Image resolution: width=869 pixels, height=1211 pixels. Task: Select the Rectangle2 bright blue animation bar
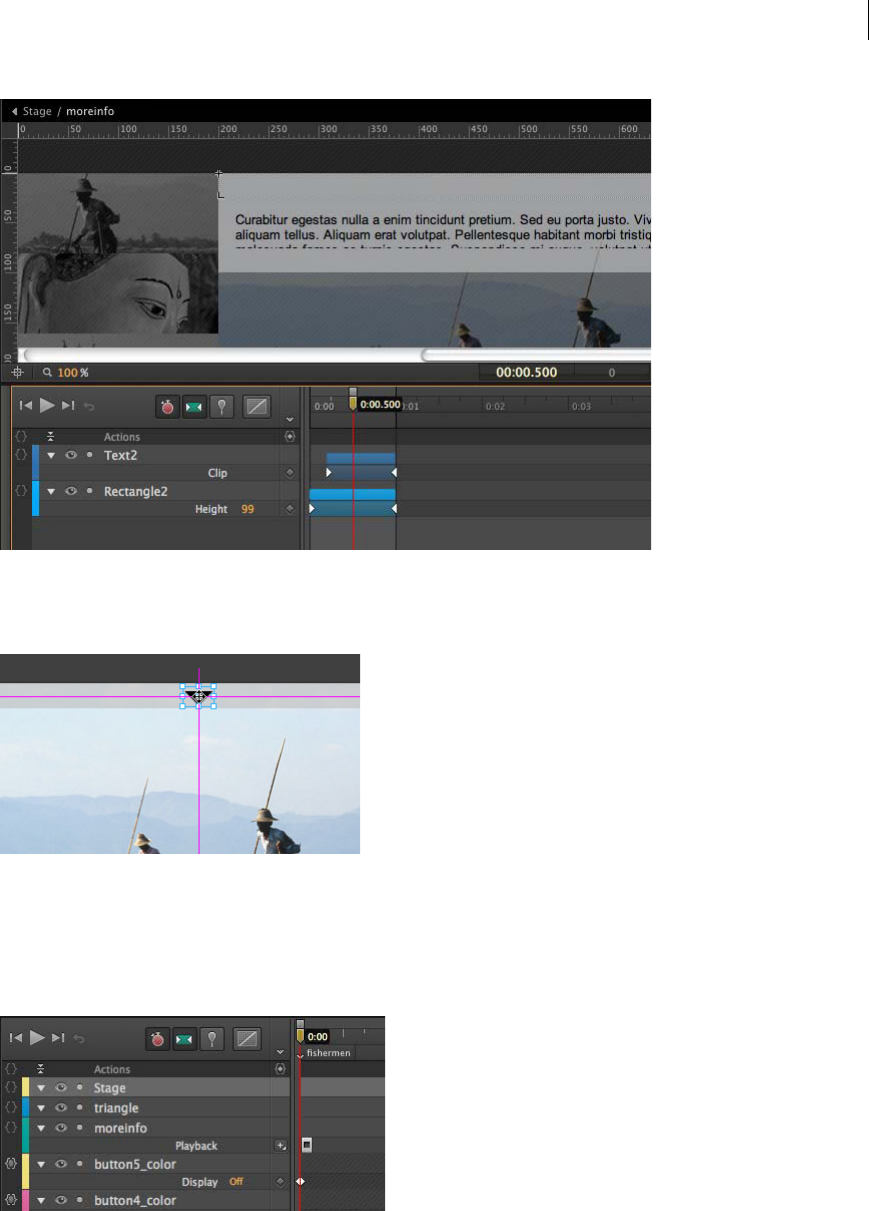click(x=353, y=494)
